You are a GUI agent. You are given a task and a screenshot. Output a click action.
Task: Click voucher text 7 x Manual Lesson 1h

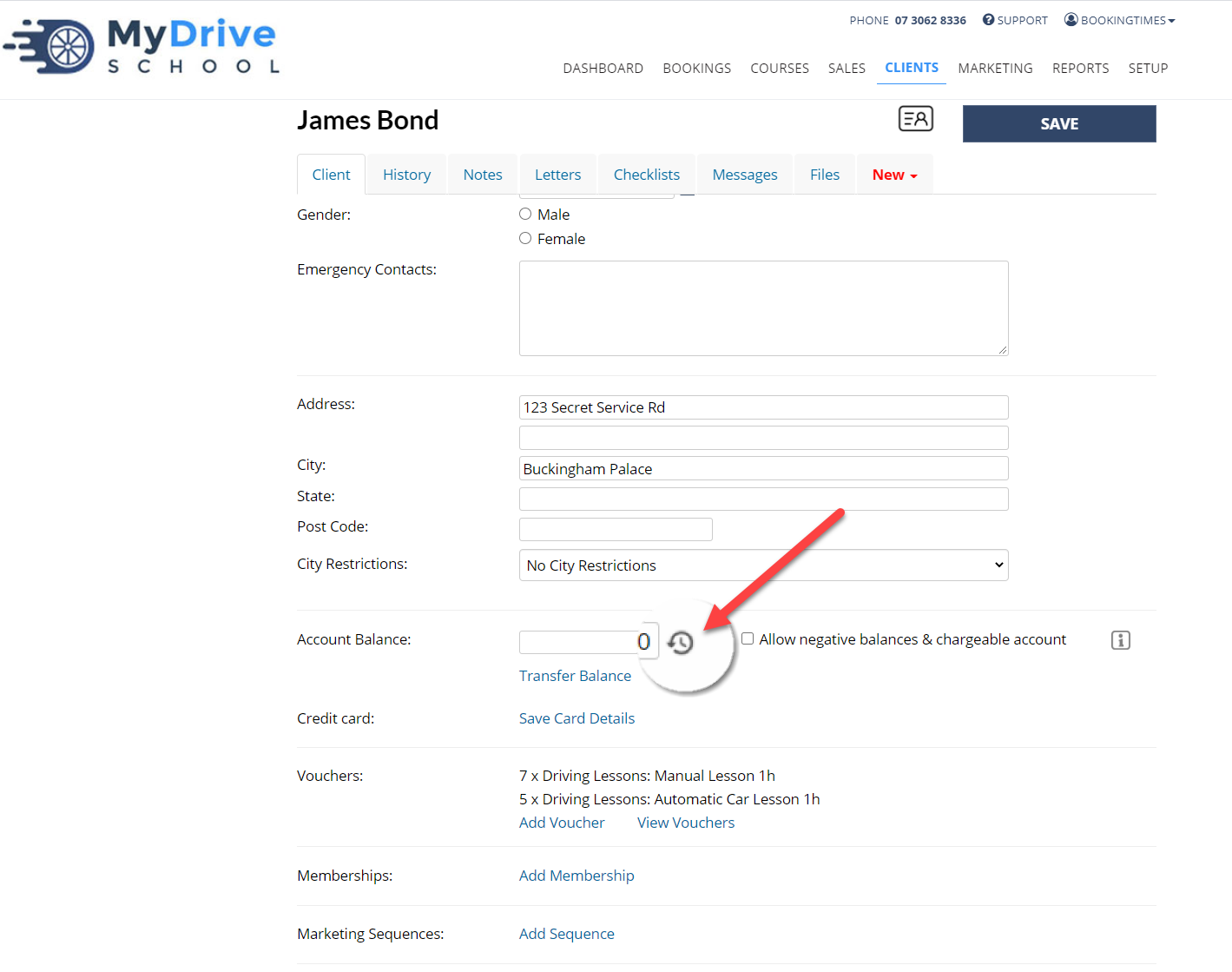tap(647, 776)
